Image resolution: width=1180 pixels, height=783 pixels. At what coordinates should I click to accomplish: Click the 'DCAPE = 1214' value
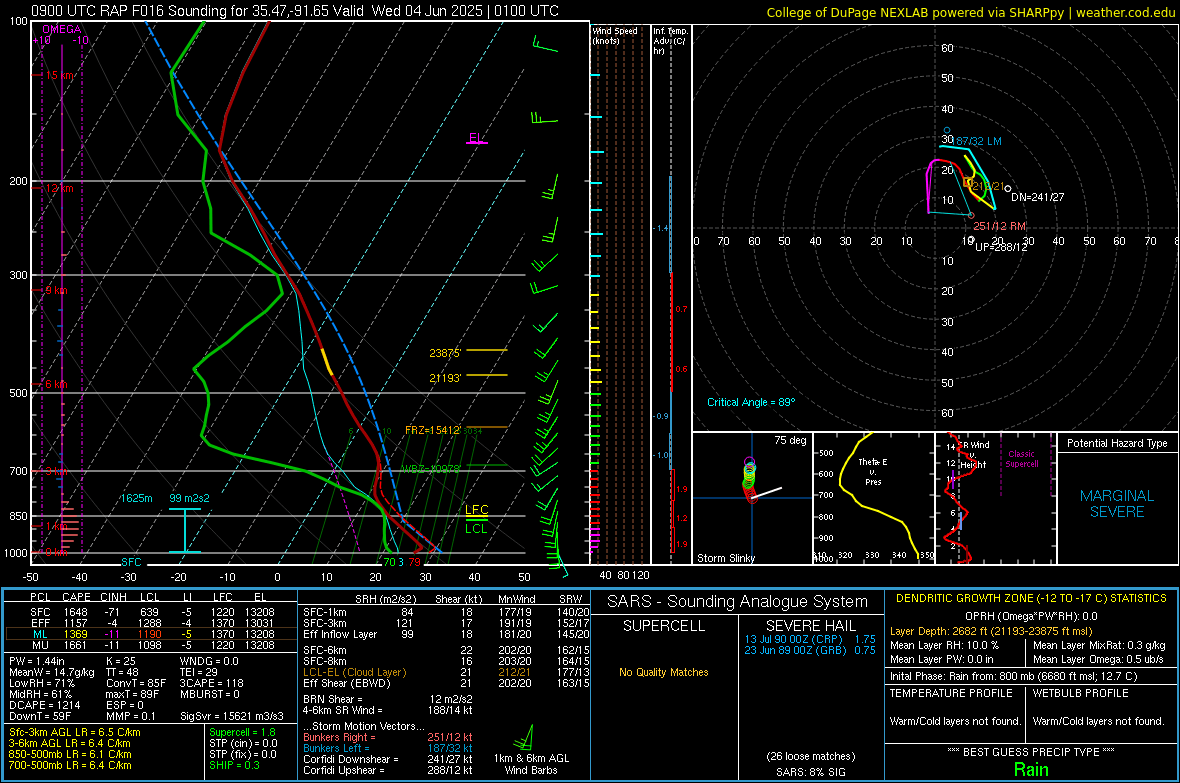44,705
